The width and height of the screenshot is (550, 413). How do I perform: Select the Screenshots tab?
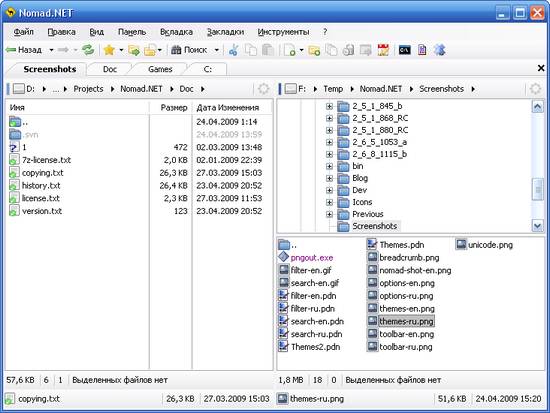[50, 69]
